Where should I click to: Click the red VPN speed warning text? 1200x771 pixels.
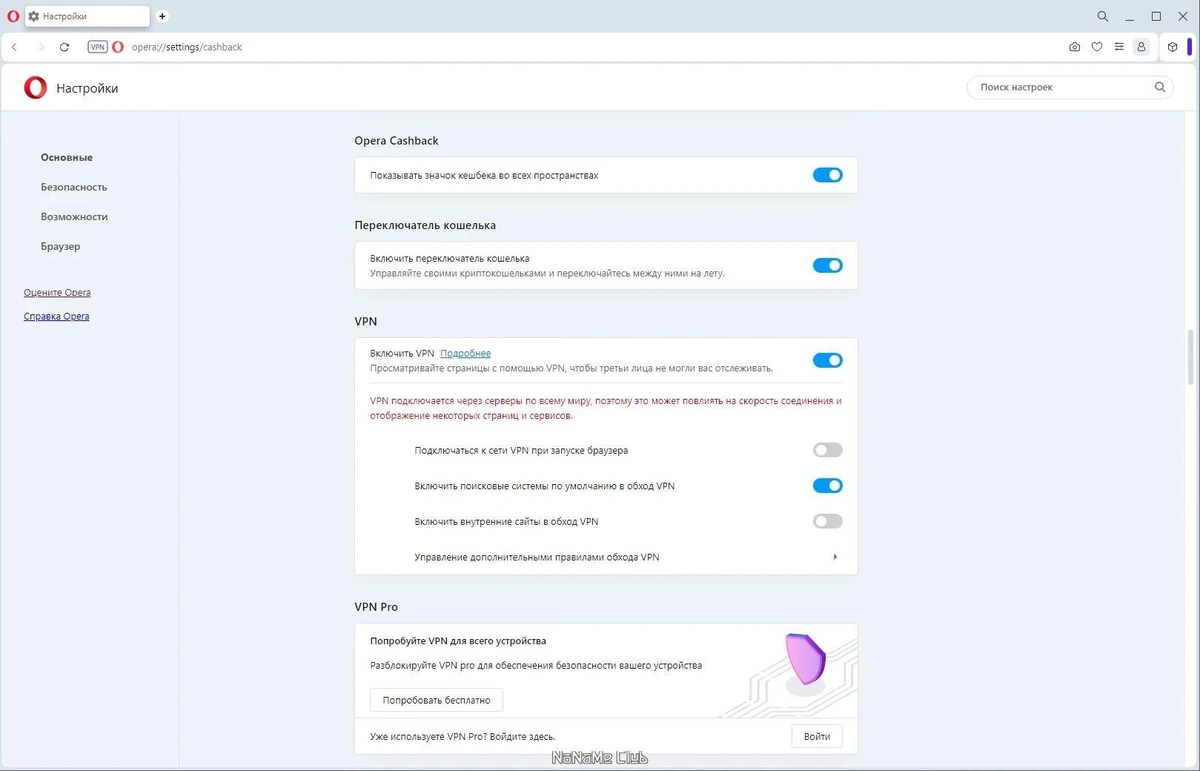tap(606, 408)
